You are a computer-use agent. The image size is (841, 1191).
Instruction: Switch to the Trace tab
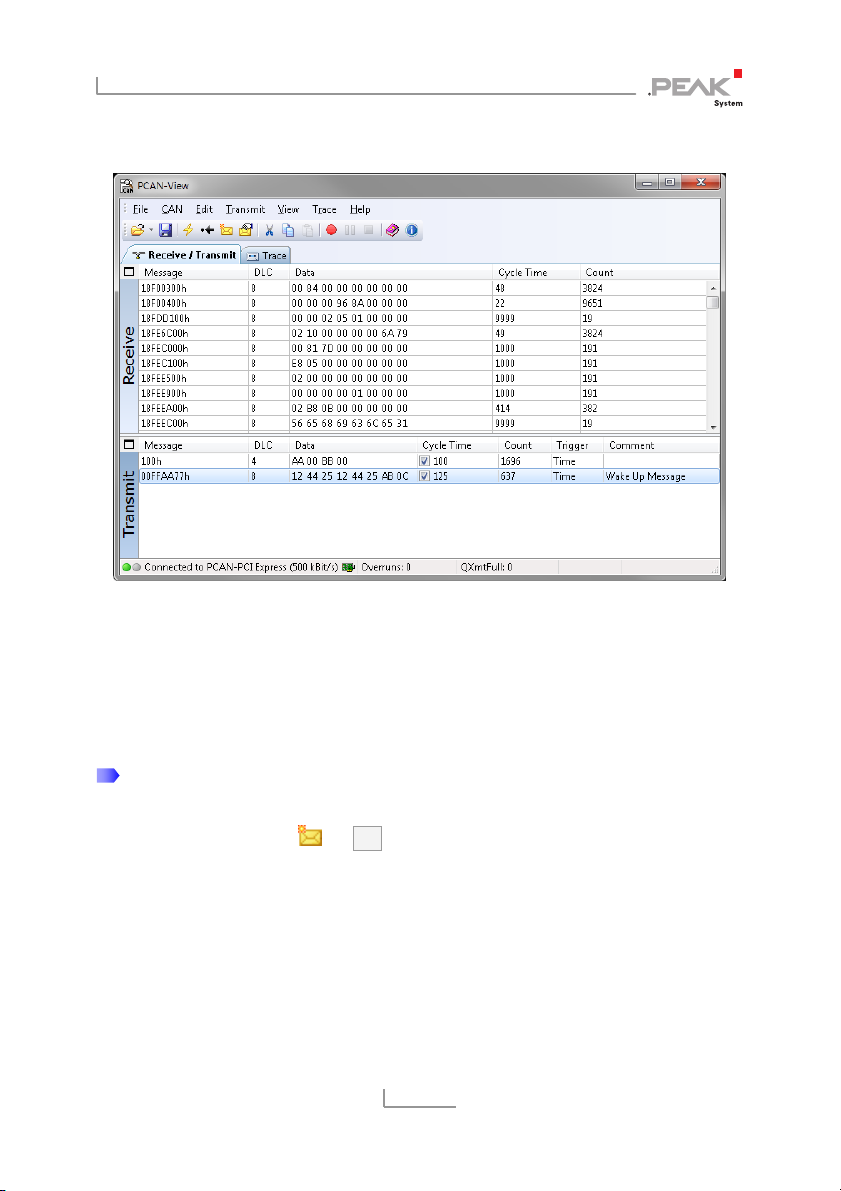(x=267, y=256)
